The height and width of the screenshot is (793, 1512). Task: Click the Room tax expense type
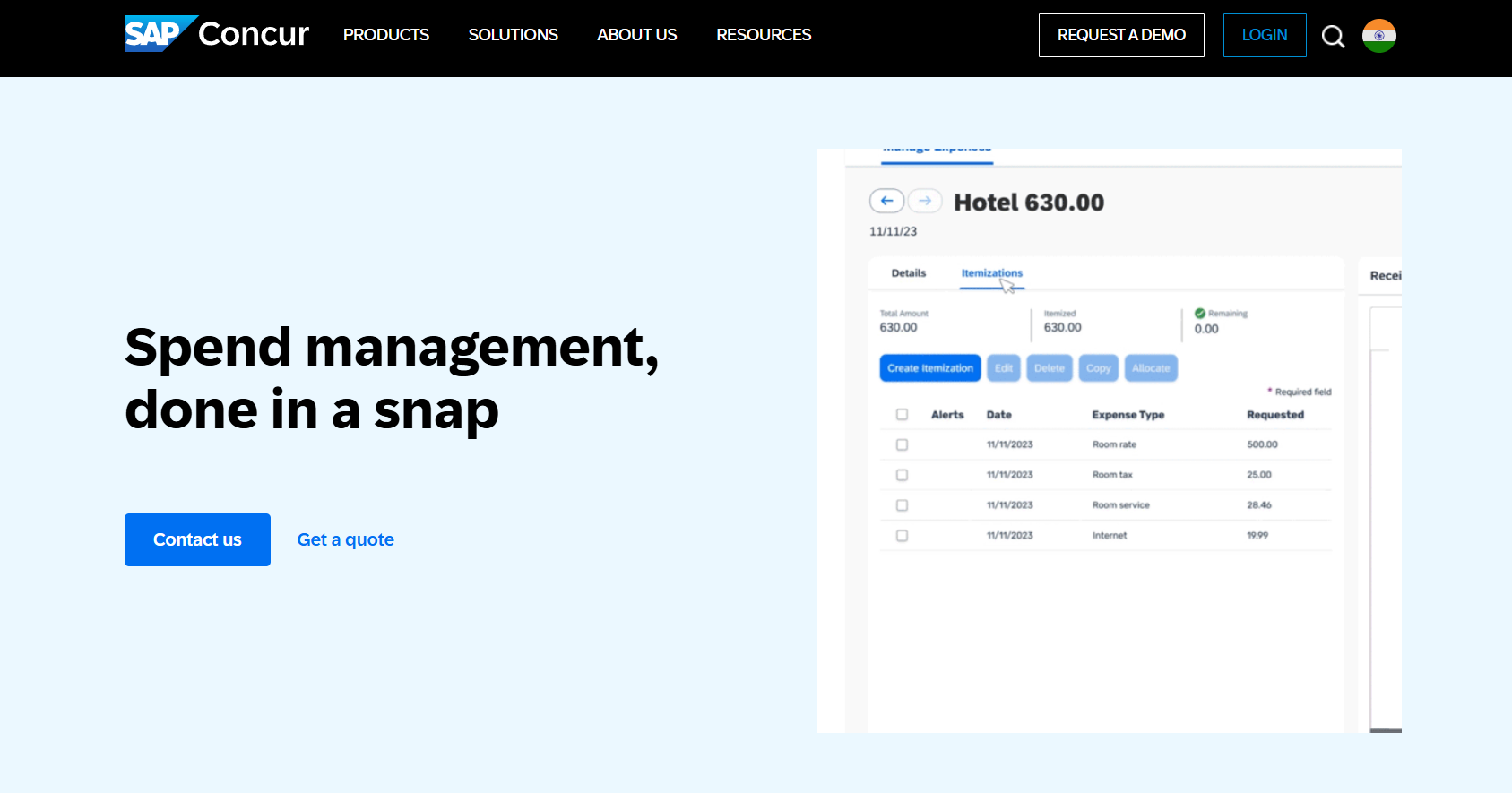coord(1112,475)
